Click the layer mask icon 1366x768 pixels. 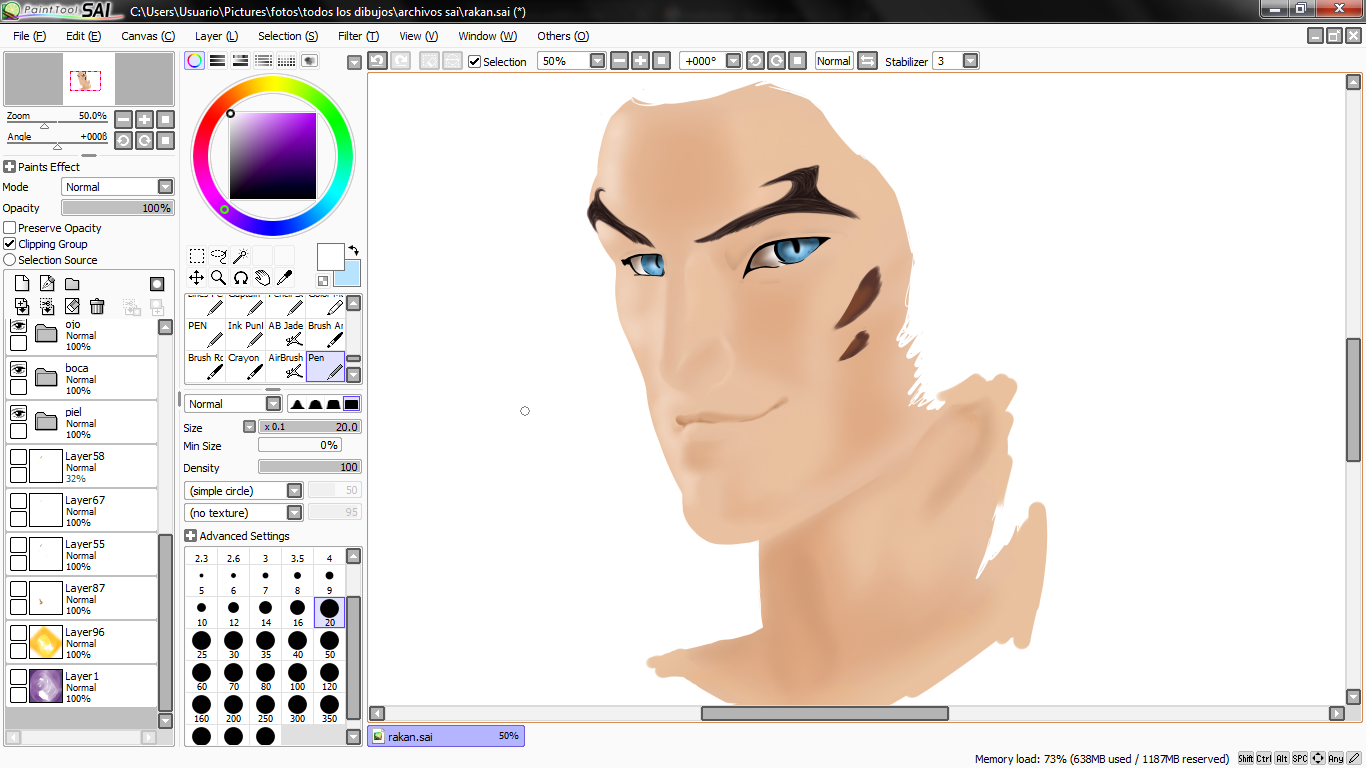pyautogui.click(x=157, y=284)
